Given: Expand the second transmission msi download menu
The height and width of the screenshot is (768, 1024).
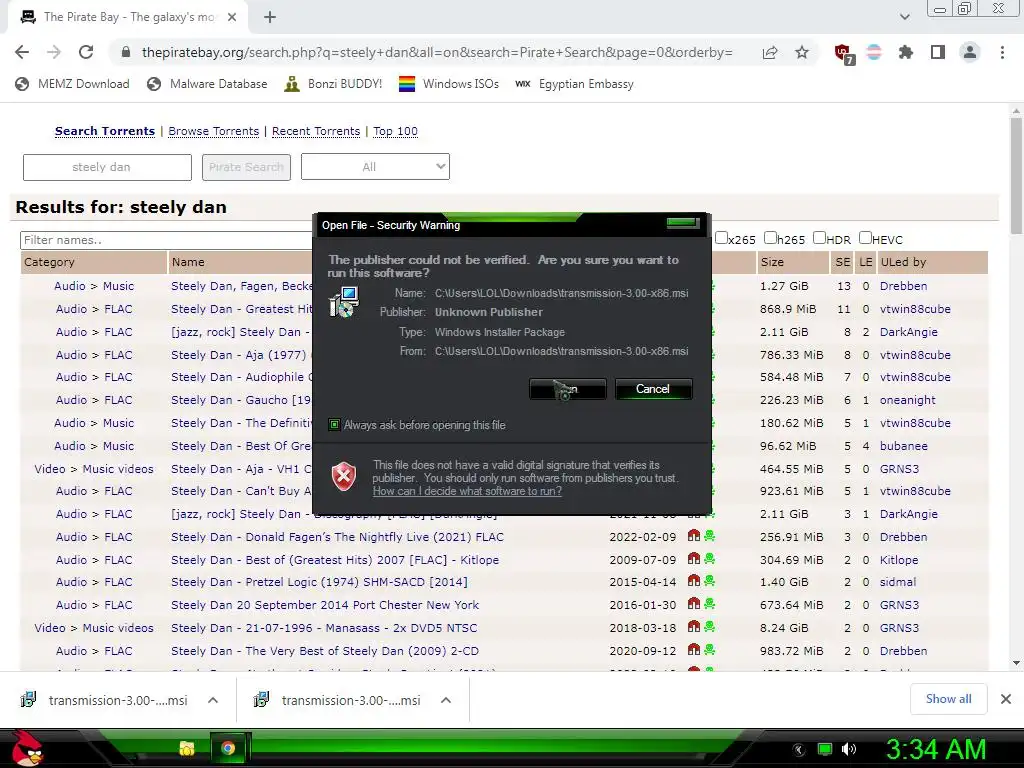Looking at the screenshot, I should pyautogui.click(x=446, y=700).
